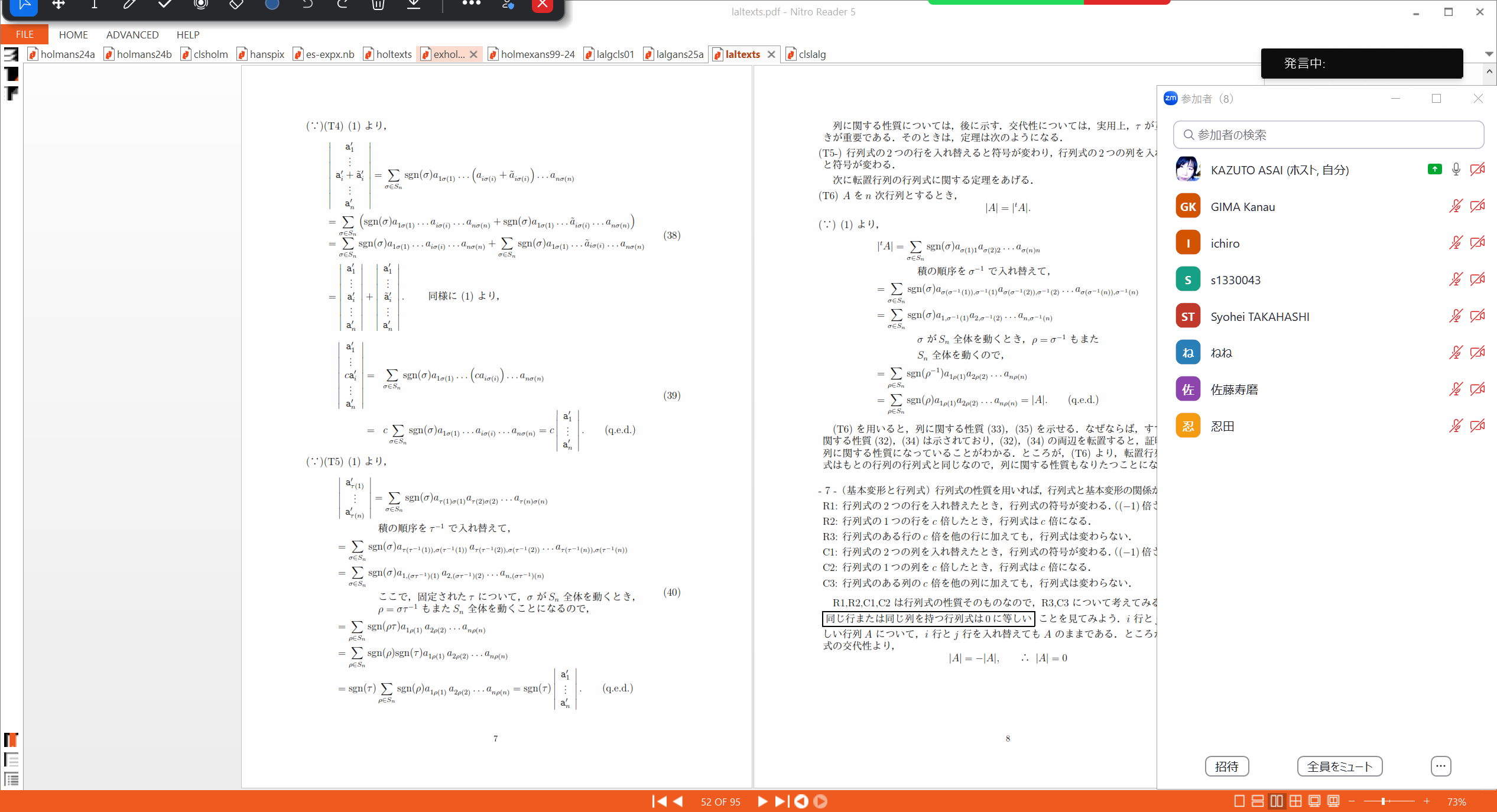Switch to the holmans24b document tab
Image resolution: width=1497 pixels, height=812 pixels.
(x=138, y=54)
